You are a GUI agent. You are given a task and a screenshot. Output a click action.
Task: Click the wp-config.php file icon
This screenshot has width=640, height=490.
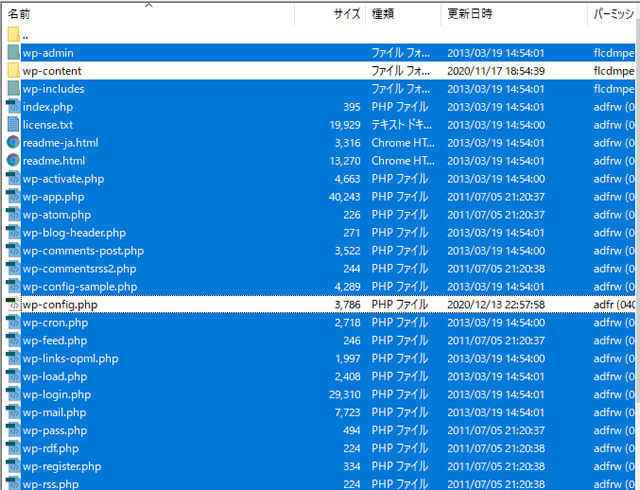pyautogui.click(x=13, y=304)
